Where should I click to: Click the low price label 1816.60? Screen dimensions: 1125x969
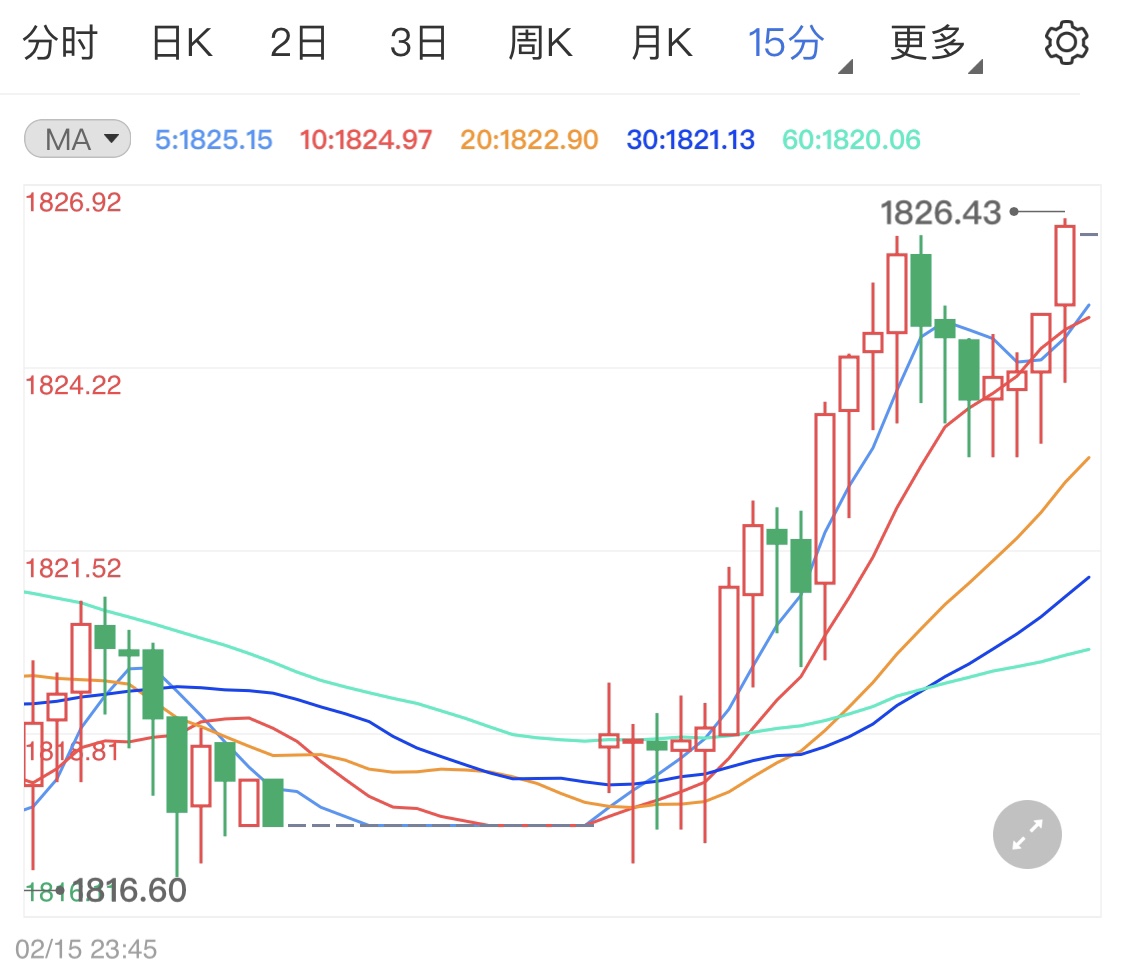pos(129,889)
